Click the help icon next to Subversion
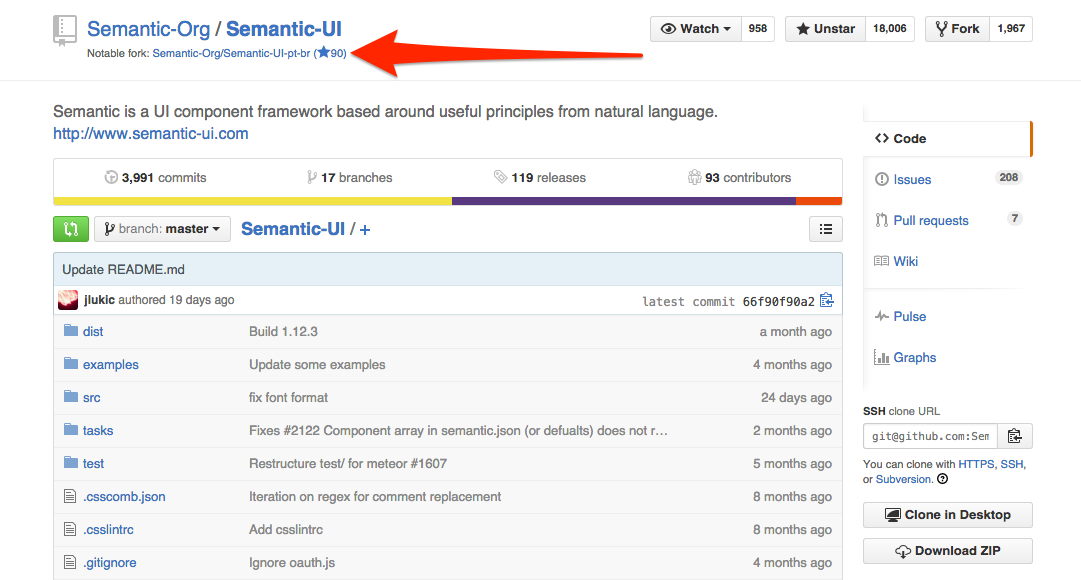The image size is (1081, 580). [942, 479]
